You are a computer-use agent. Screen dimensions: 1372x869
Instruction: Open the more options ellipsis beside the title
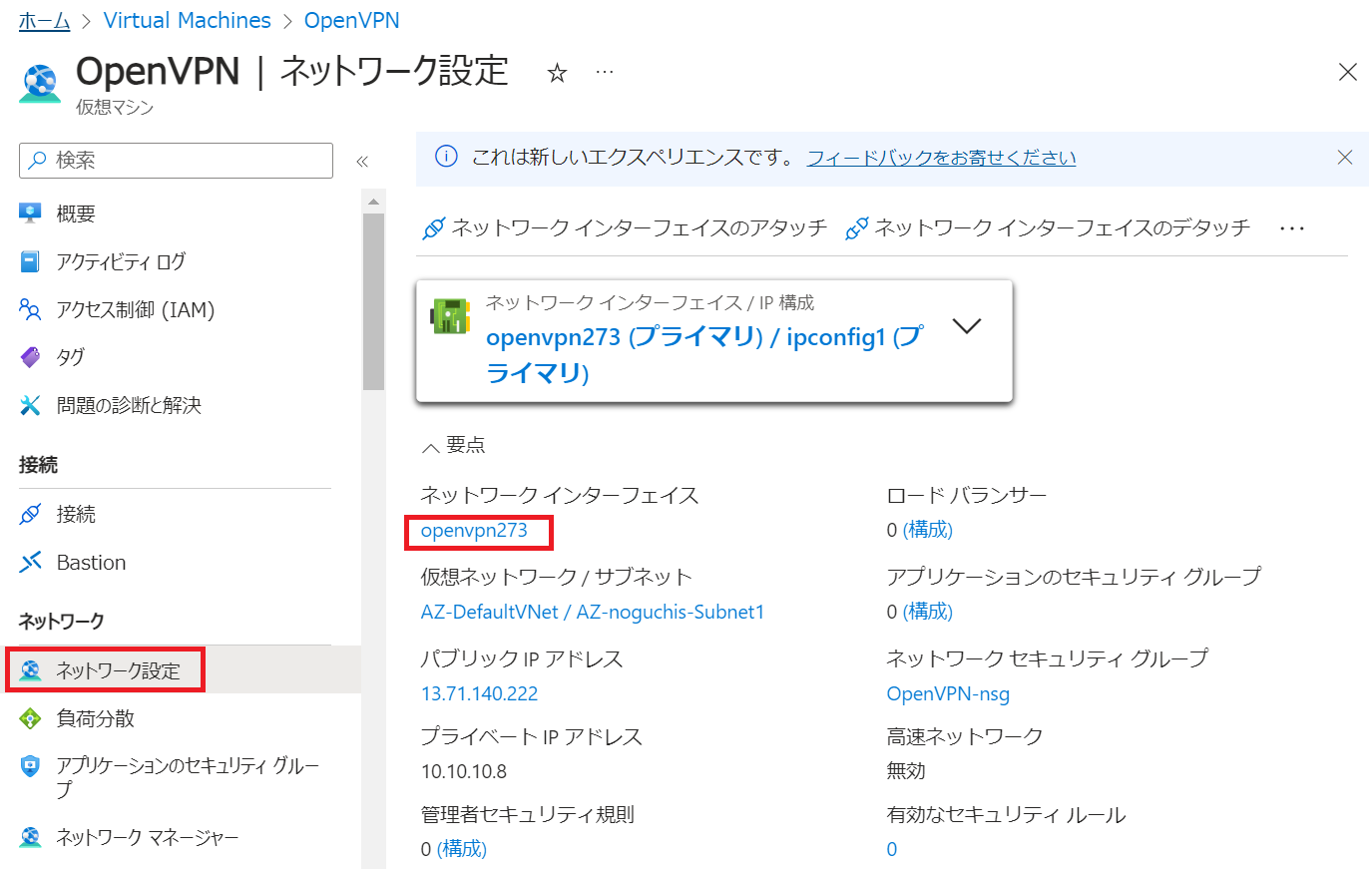click(605, 72)
